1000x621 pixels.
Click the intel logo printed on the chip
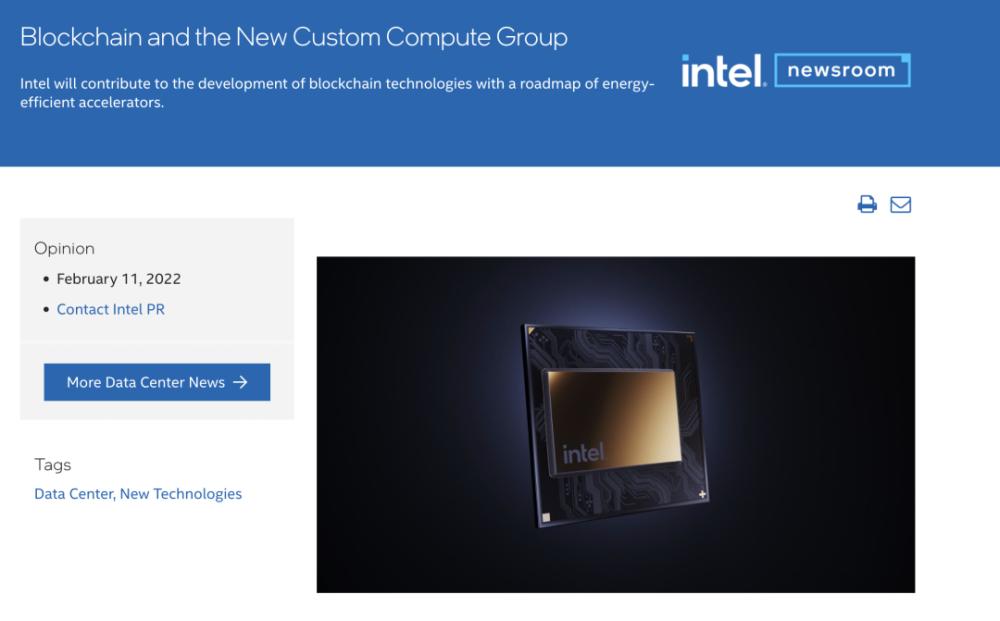click(x=583, y=453)
